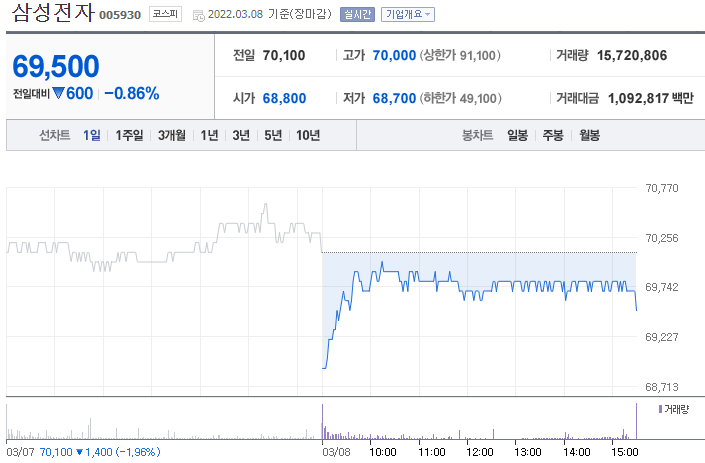Image resolution: width=705 pixels, height=463 pixels.
Task: Show the 3년 line chart
Action: [x=241, y=135]
